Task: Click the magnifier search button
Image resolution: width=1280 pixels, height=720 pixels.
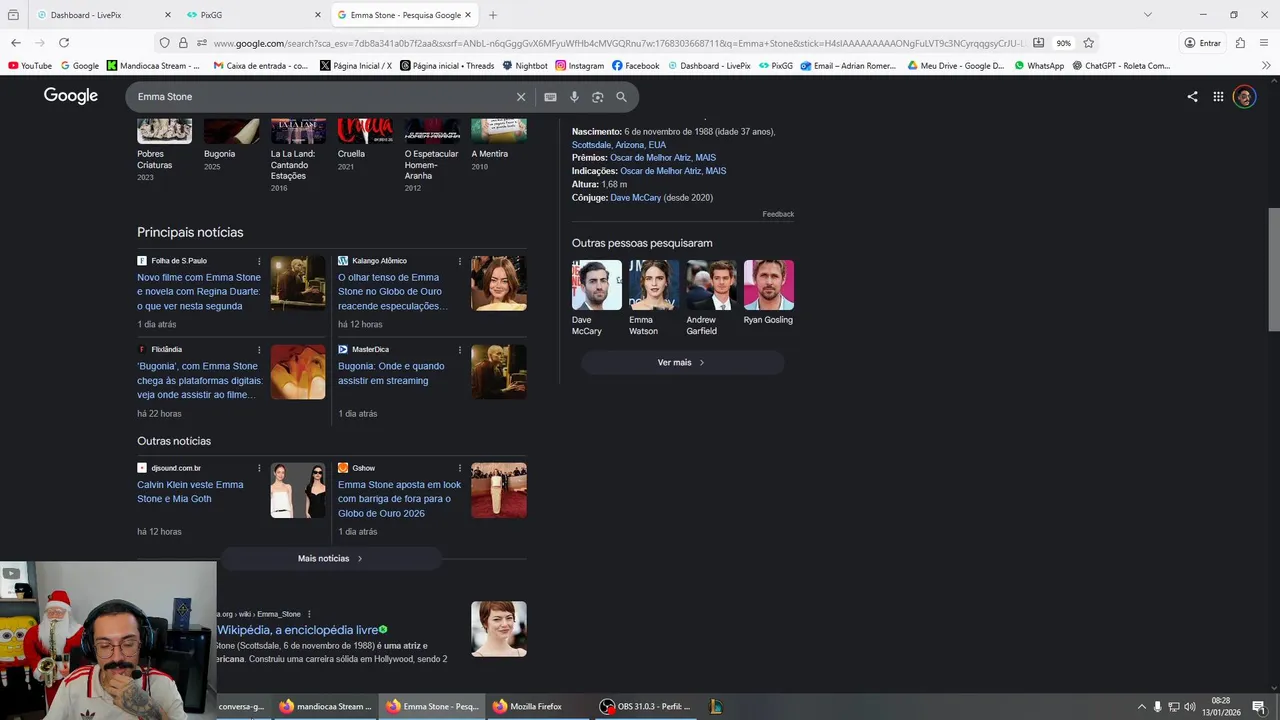Action: click(x=621, y=97)
